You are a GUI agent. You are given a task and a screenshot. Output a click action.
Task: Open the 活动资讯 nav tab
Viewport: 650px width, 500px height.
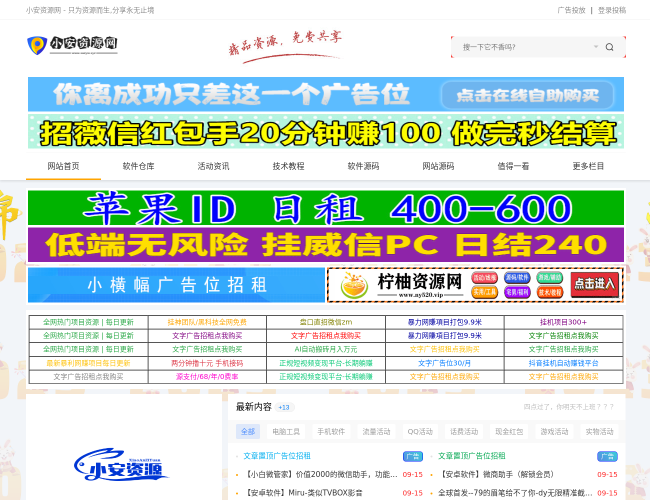[x=213, y=166]
